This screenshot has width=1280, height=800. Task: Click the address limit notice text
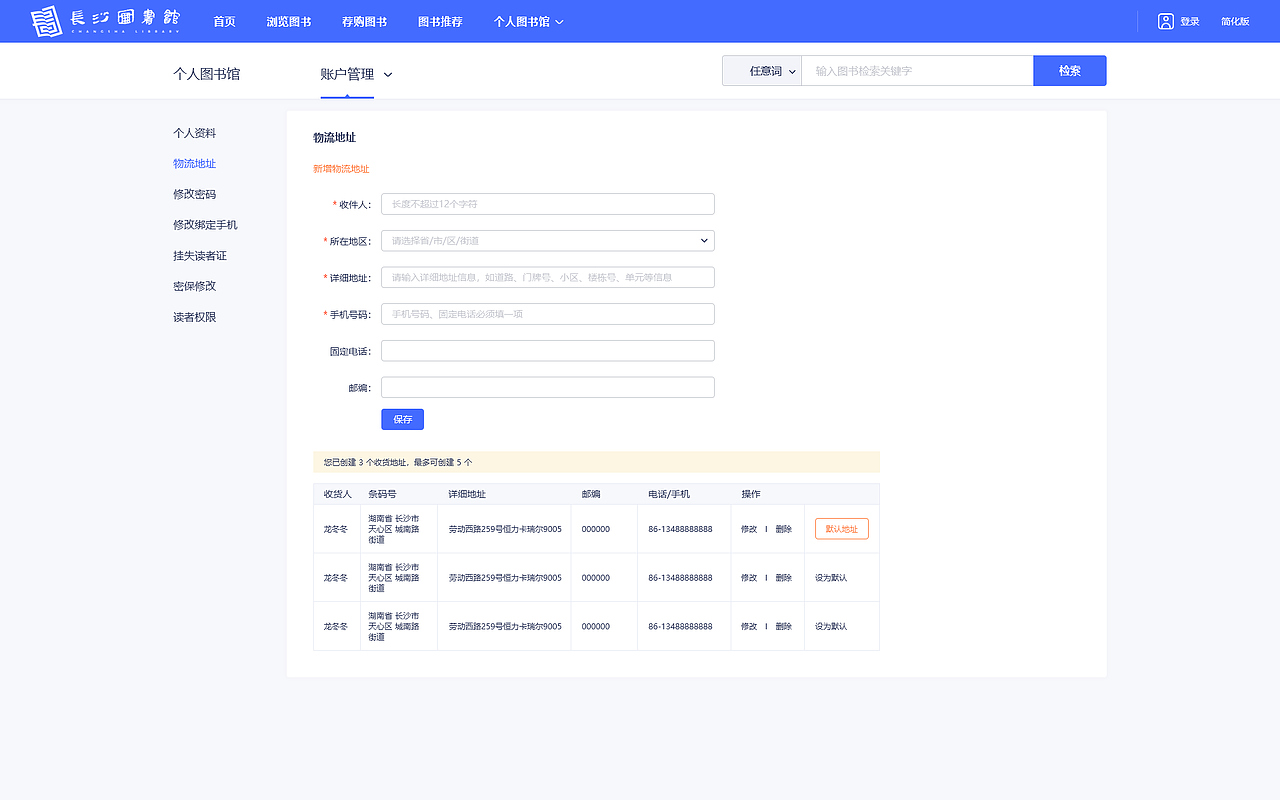pyautogui.click(x=398, y=463)
